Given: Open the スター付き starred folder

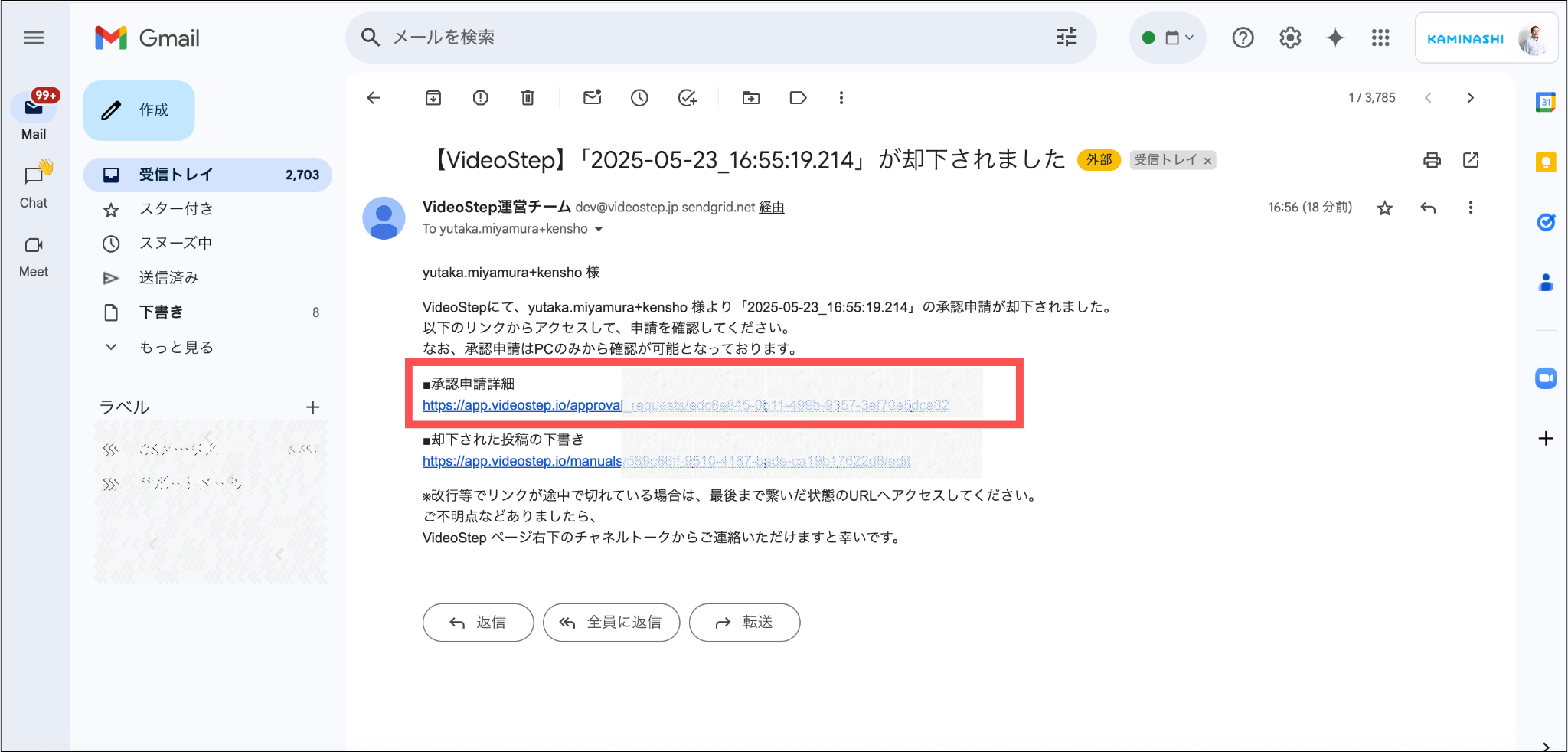Looking at the screenshot, I should (x=207, y=209).
